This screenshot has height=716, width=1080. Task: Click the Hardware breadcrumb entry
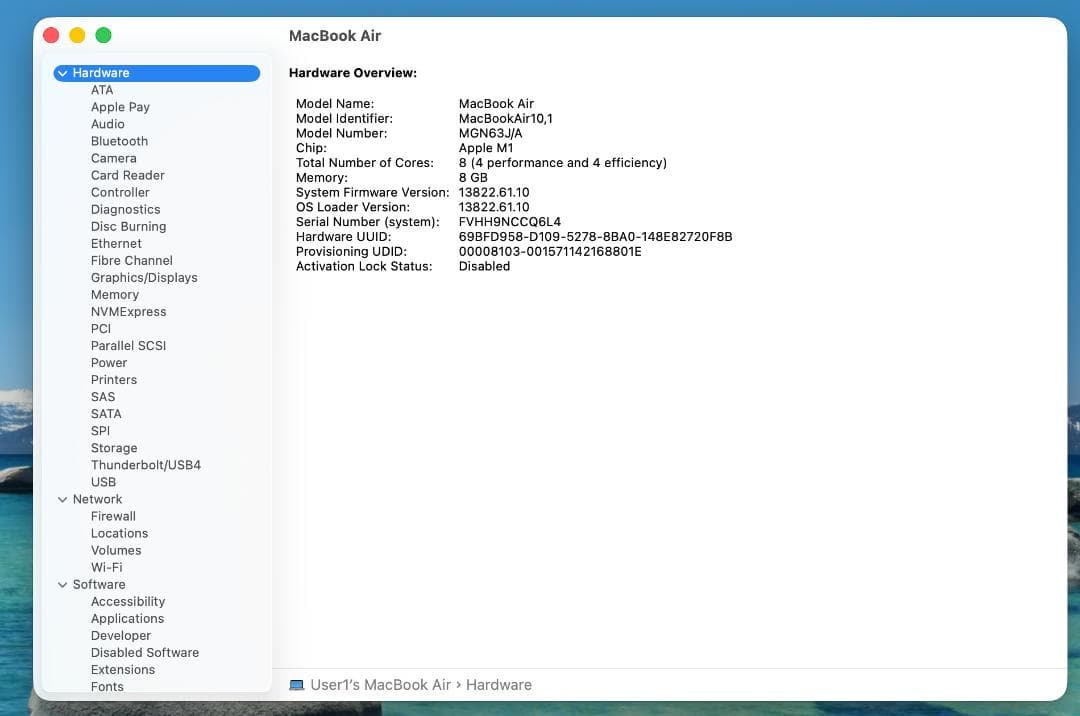(498, 684)
